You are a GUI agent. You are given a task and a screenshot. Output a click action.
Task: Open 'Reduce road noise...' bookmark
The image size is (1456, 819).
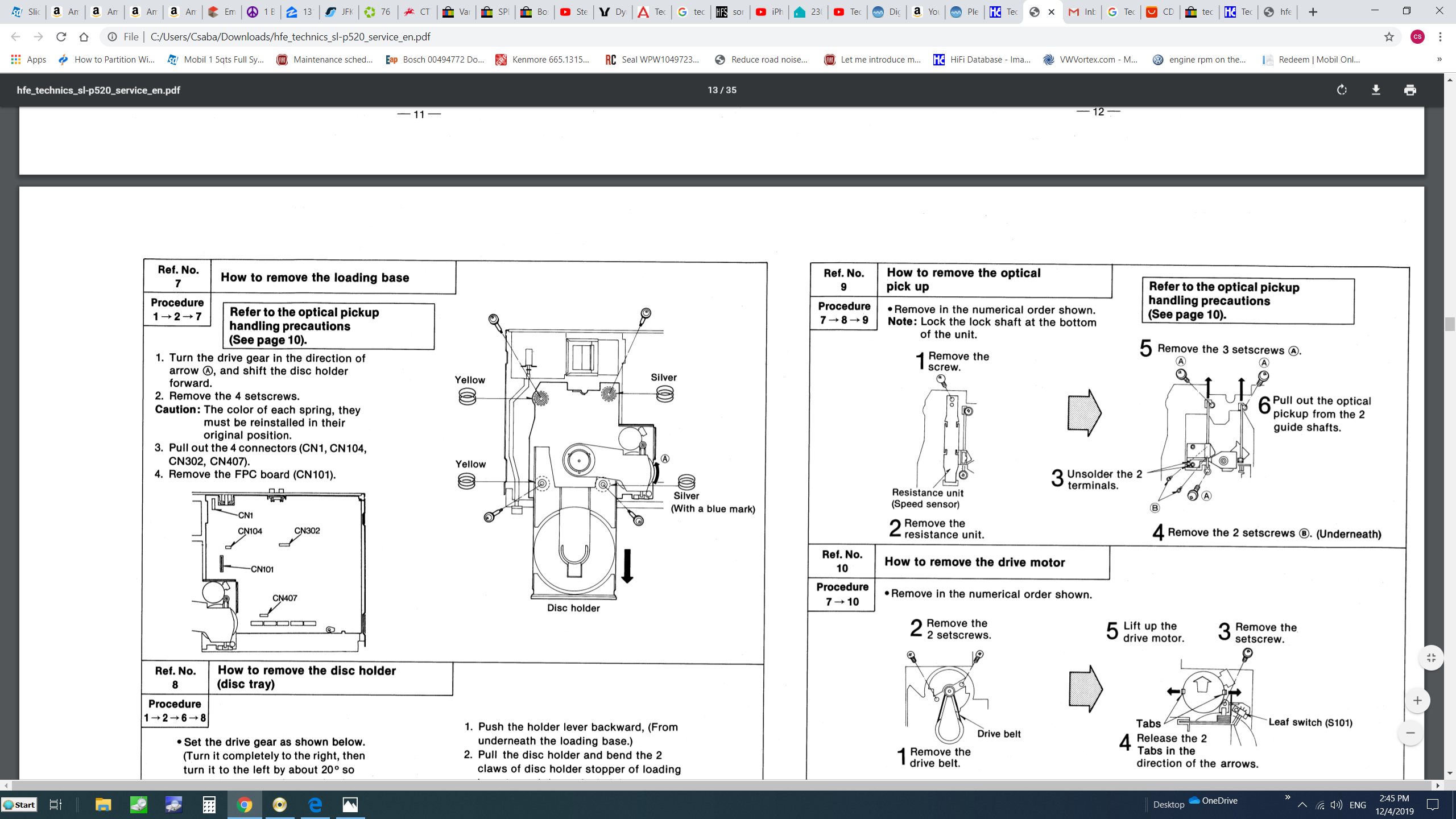pyautogui.click(x=762, y=60)
